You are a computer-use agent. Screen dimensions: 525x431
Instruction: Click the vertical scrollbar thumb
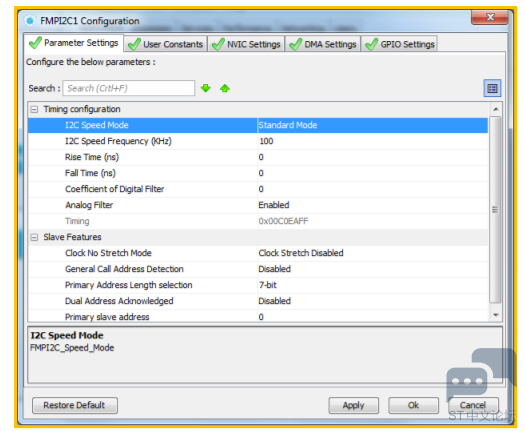[495, 210]
